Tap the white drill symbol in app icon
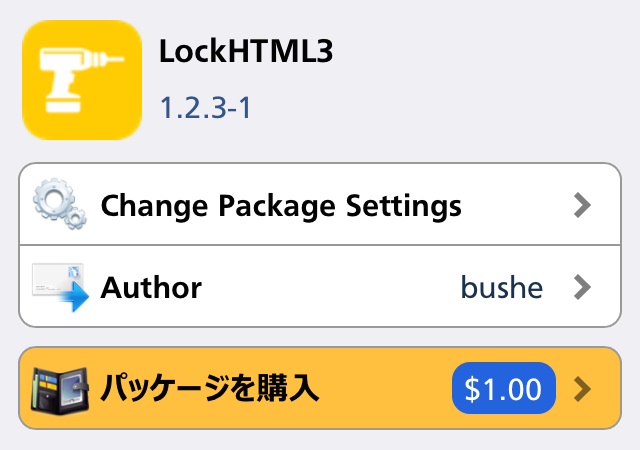Image resolution: width=640 pixels, height=450 pixels. tap(80, 80)
